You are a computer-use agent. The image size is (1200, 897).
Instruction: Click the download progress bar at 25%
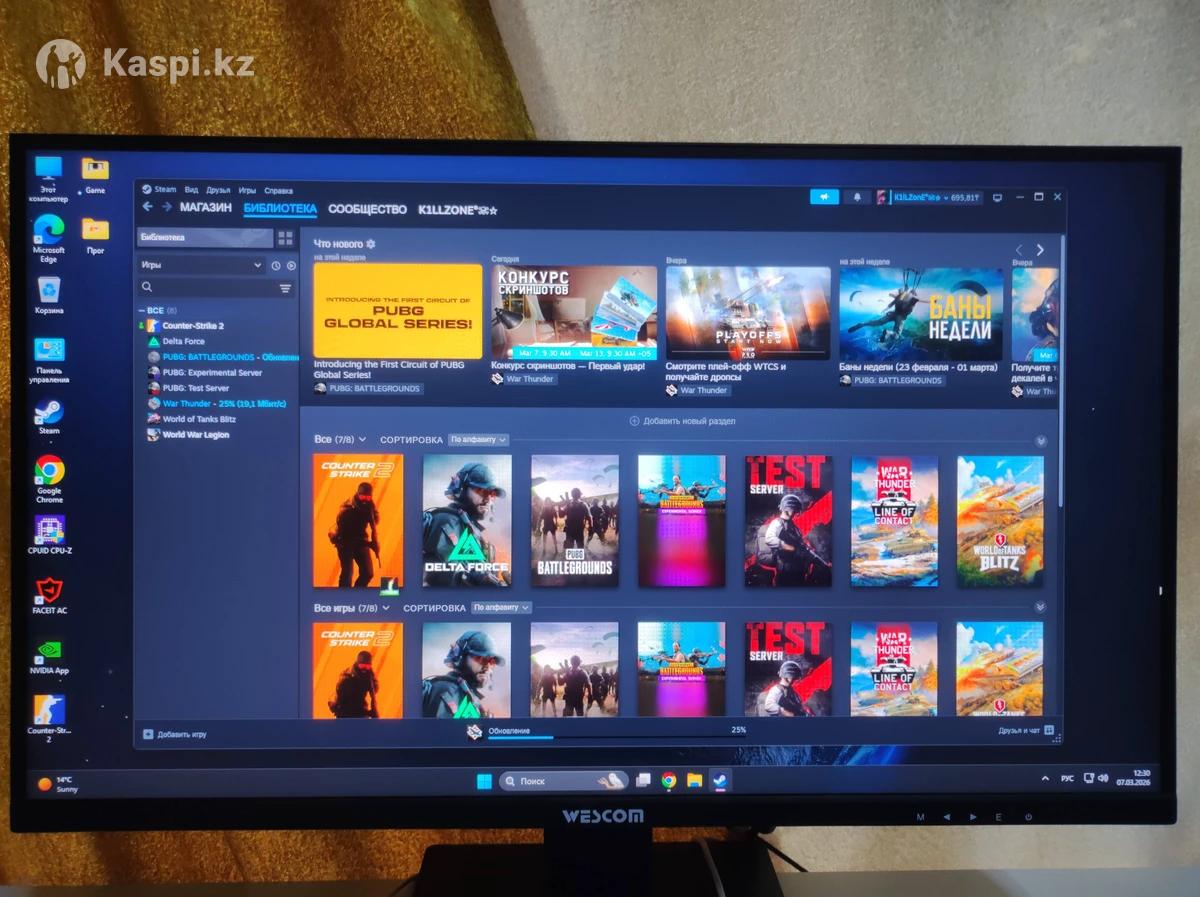click(610, 737)
